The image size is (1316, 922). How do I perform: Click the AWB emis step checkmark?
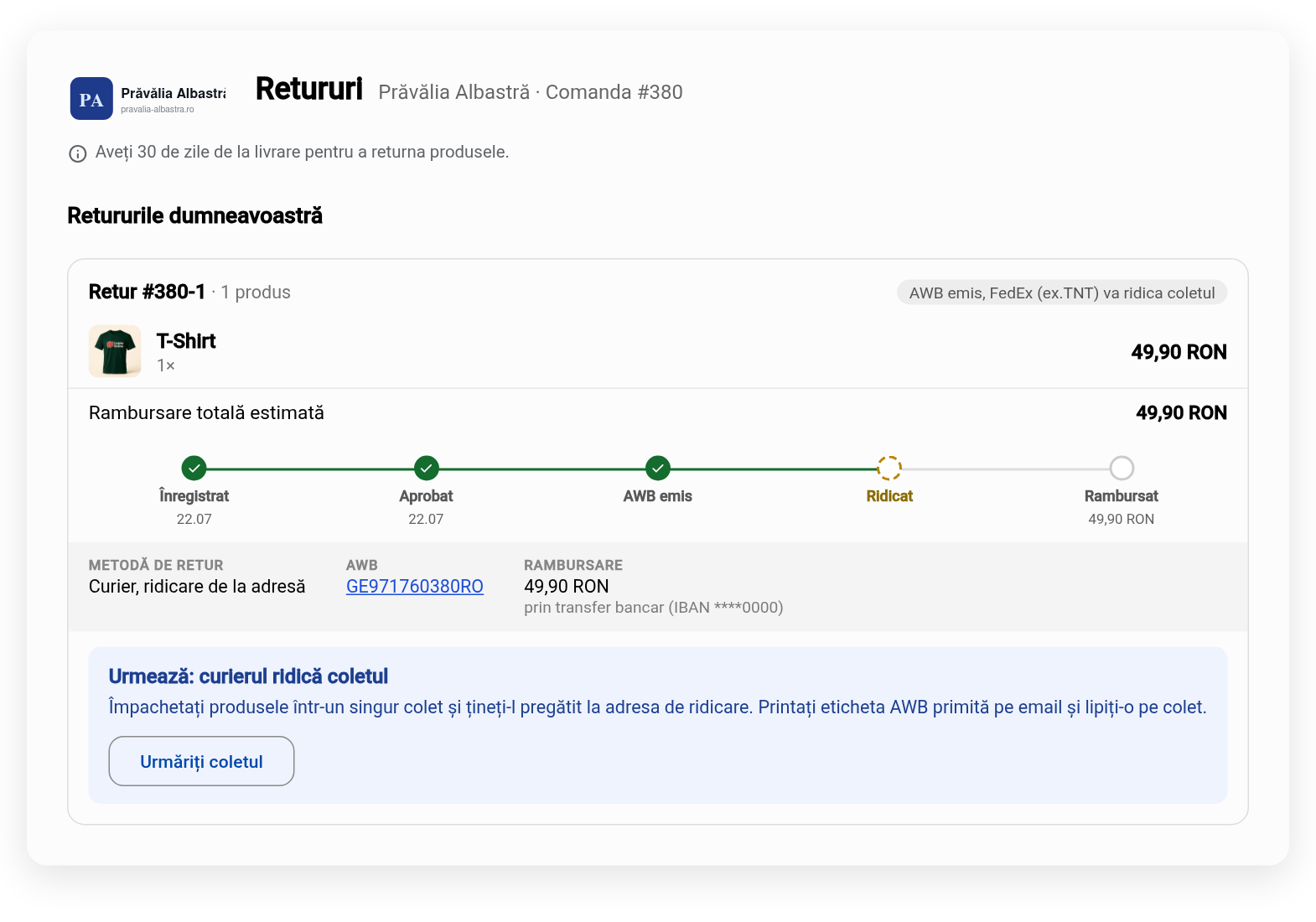coord(658,468)
